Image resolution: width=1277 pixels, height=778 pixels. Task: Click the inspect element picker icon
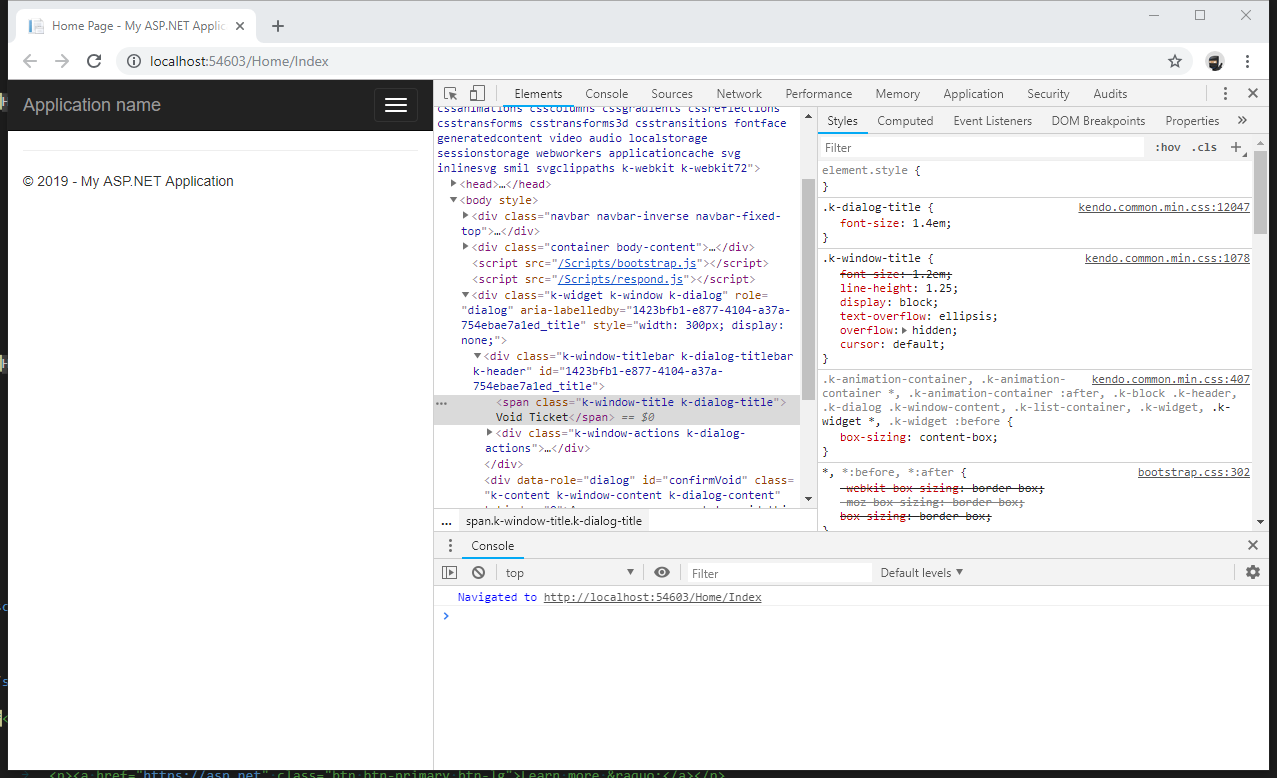pyautogui.click(x=451, y=93)
